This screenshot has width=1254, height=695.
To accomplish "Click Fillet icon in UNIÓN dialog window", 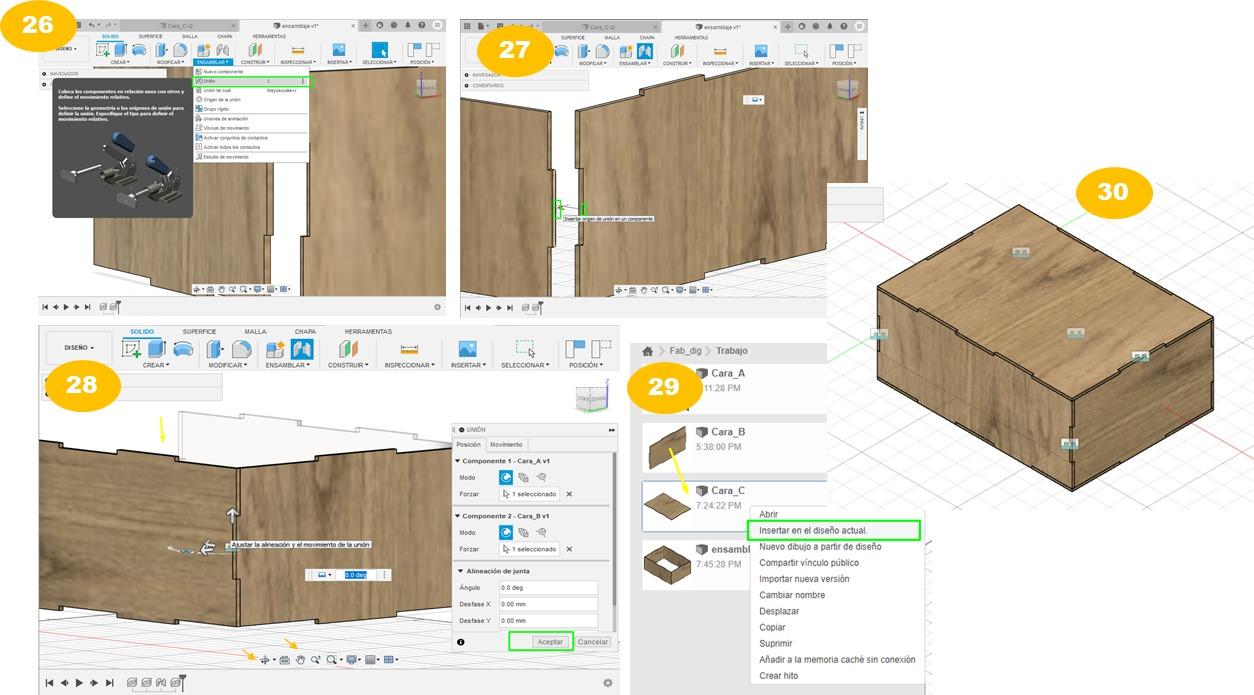I will [241, 349].
